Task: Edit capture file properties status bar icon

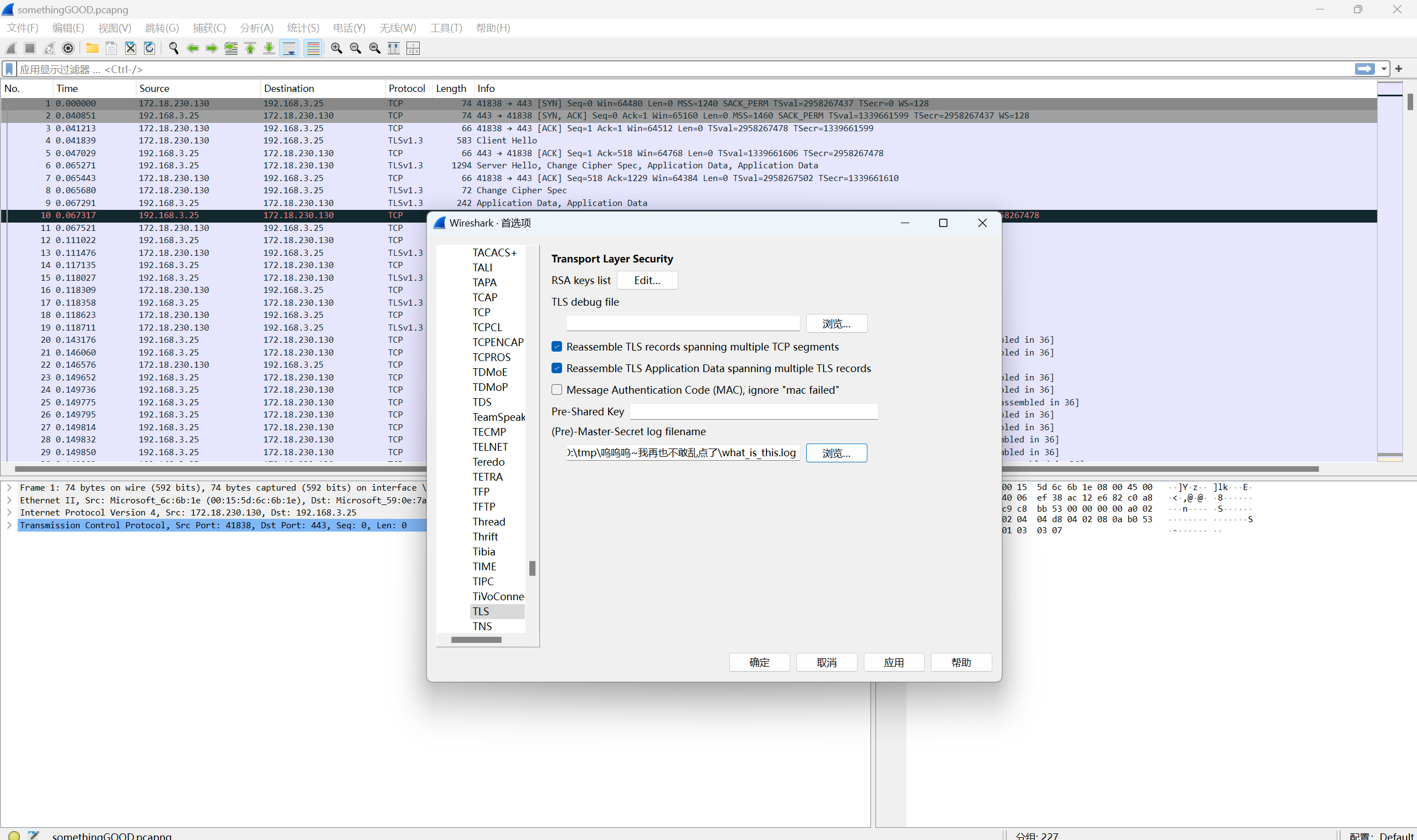Action: (x=34, y=835)
